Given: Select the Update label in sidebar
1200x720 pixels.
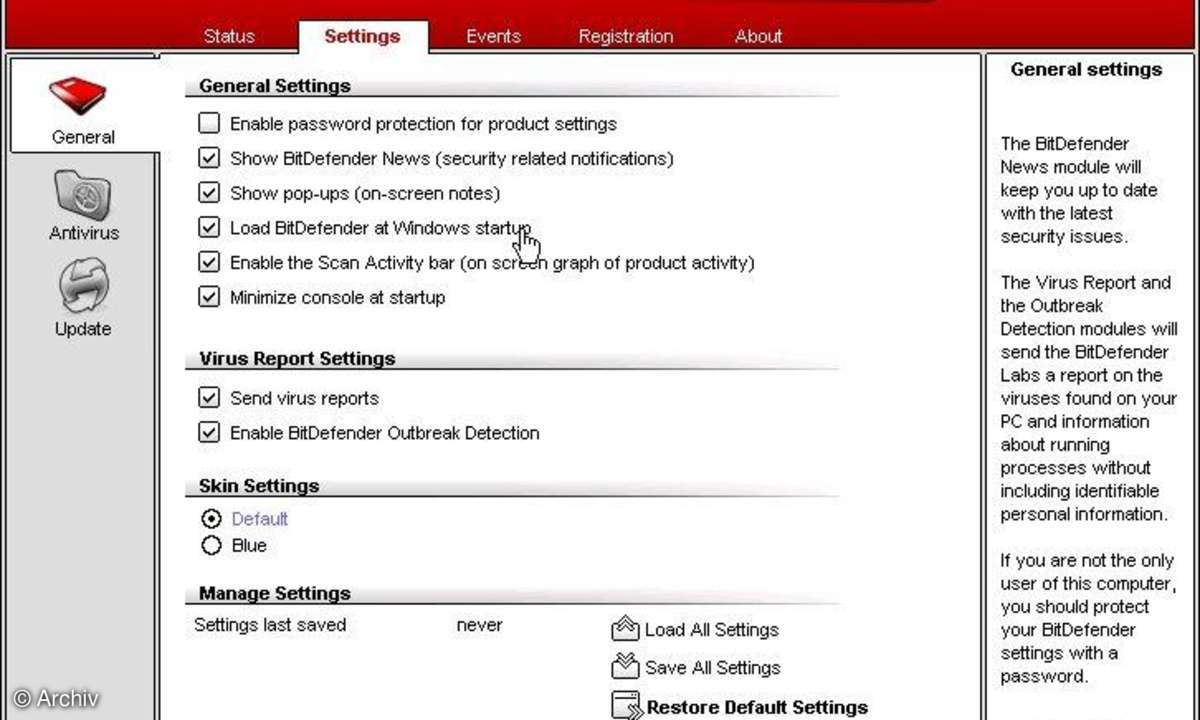Looking at the screenshot, I should [83, 329].
